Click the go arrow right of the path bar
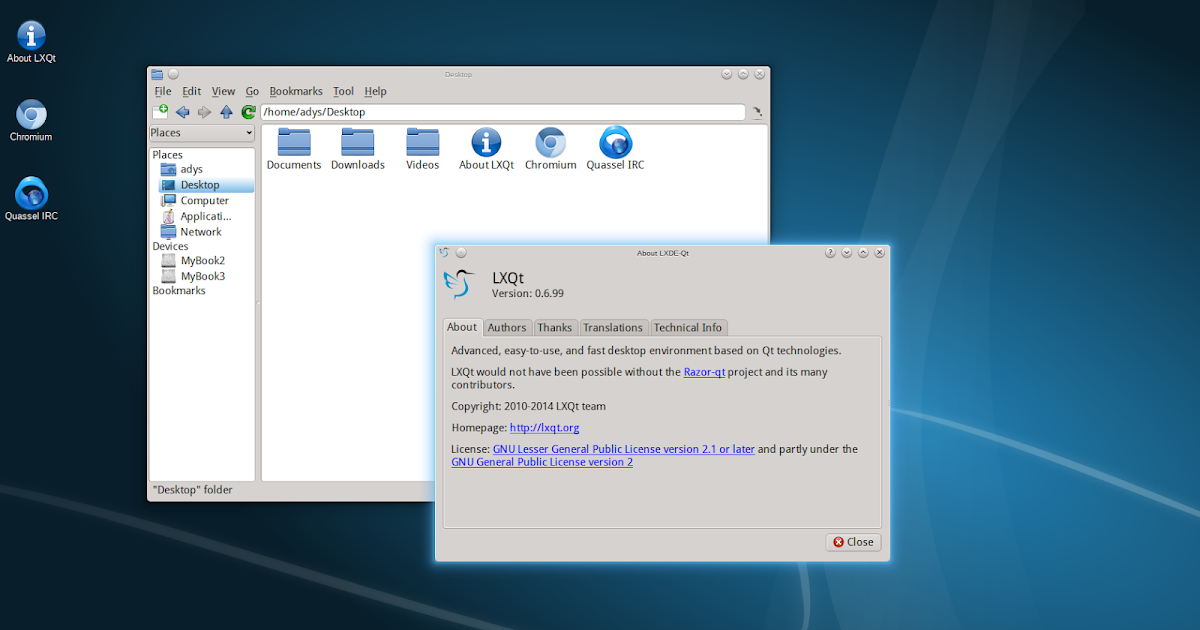Screen dimensions: 1200x630 click(x=757, y=113)
